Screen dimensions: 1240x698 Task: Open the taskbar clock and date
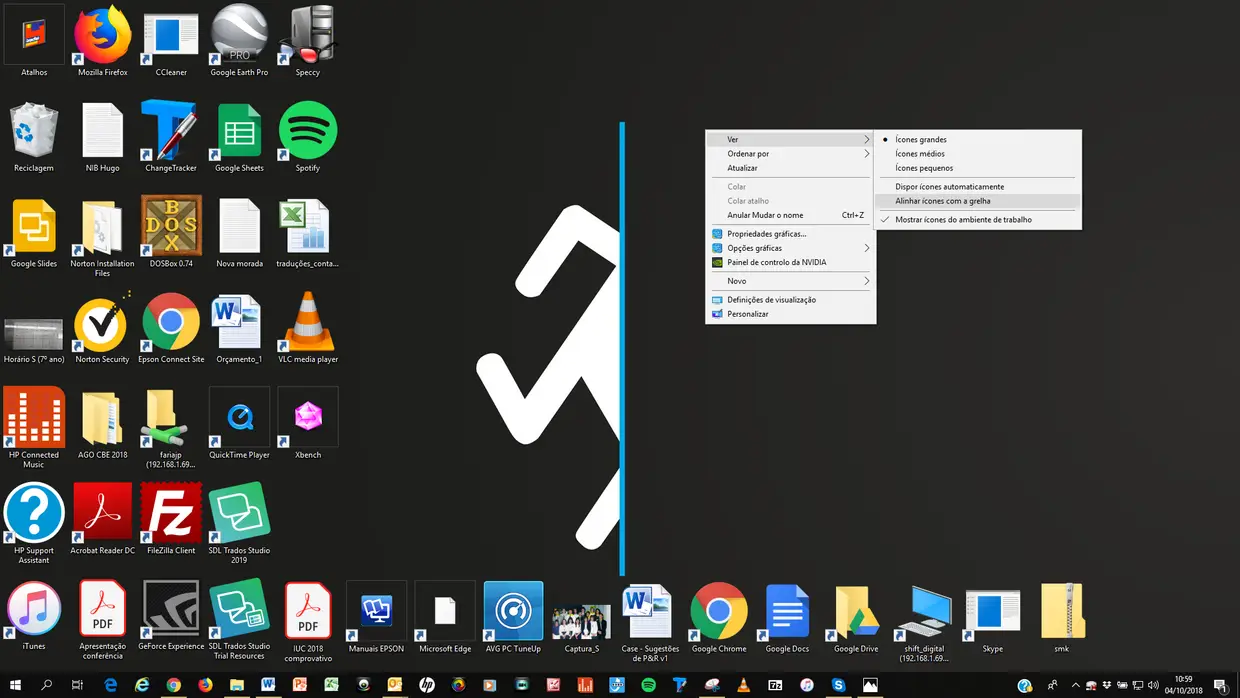click(x=1184, y=685)
